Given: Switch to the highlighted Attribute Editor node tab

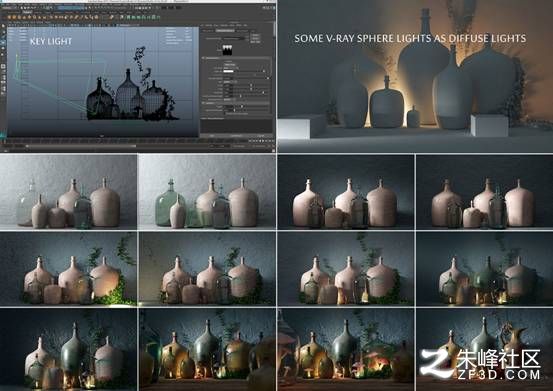Looking at the screenshot, I should pyautogui.click(x=225, y=31).
